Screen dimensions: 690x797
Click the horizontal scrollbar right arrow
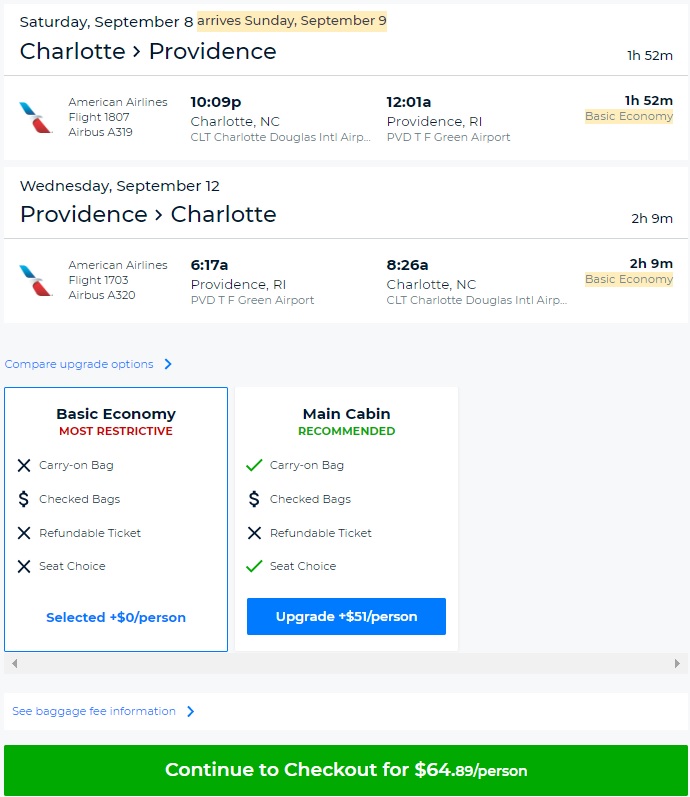(678, 663)
